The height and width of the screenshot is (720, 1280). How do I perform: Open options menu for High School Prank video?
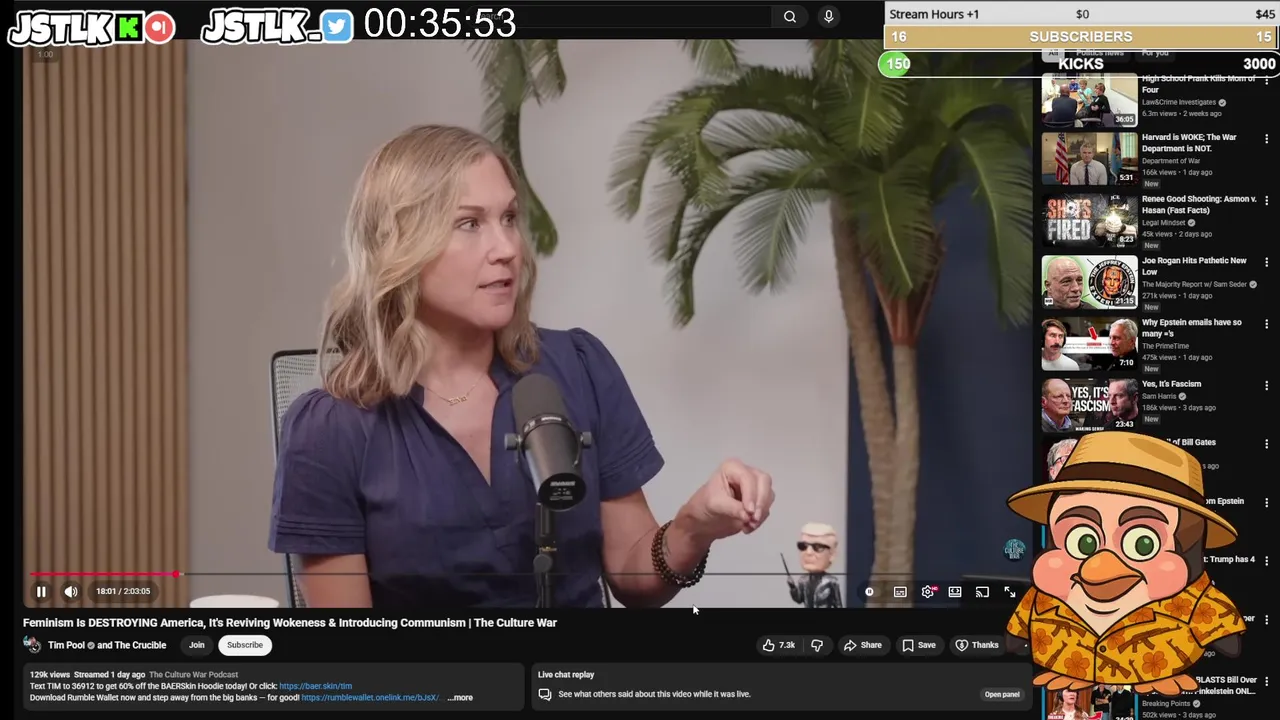1266,80
